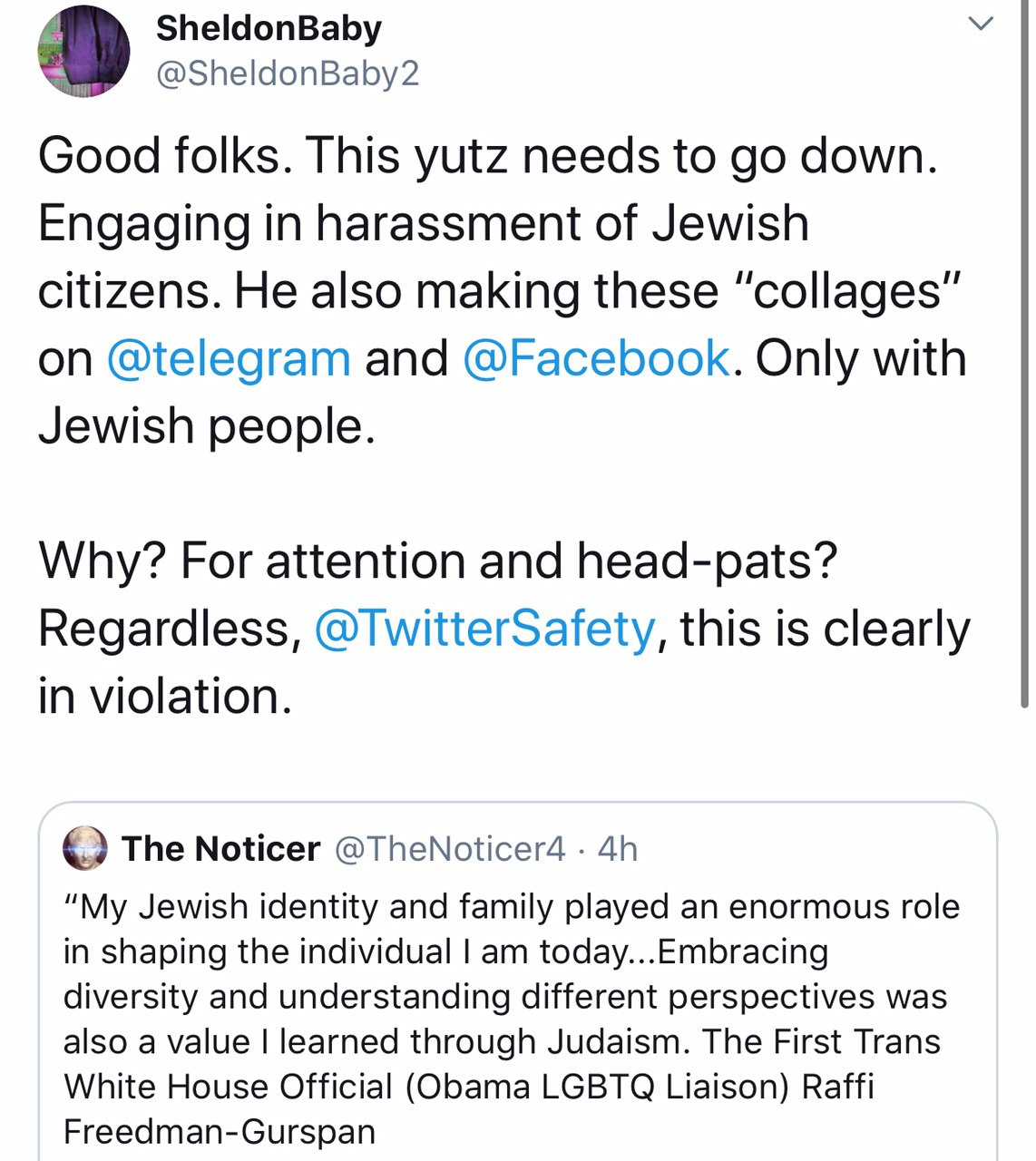Image resolution: width=1036 pixels, height=1161 pixels.
Task: Click the 'Why? For attention' paragraph
Action: click(x=503, y=629)
